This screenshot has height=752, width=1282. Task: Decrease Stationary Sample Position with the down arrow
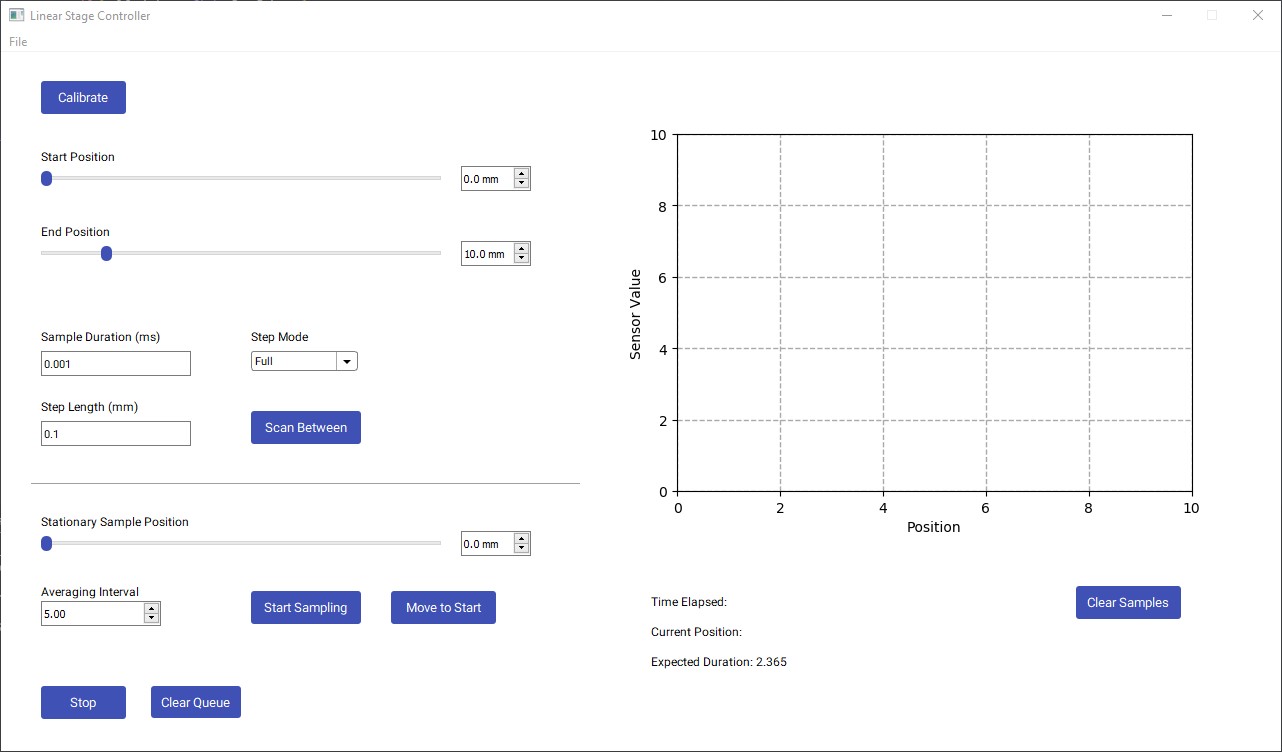521,549
